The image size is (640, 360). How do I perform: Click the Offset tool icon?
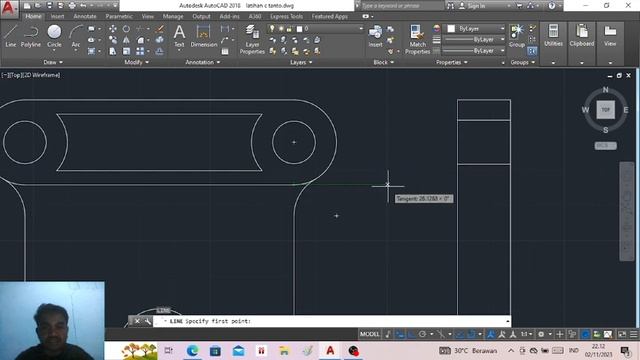(160, 51)
